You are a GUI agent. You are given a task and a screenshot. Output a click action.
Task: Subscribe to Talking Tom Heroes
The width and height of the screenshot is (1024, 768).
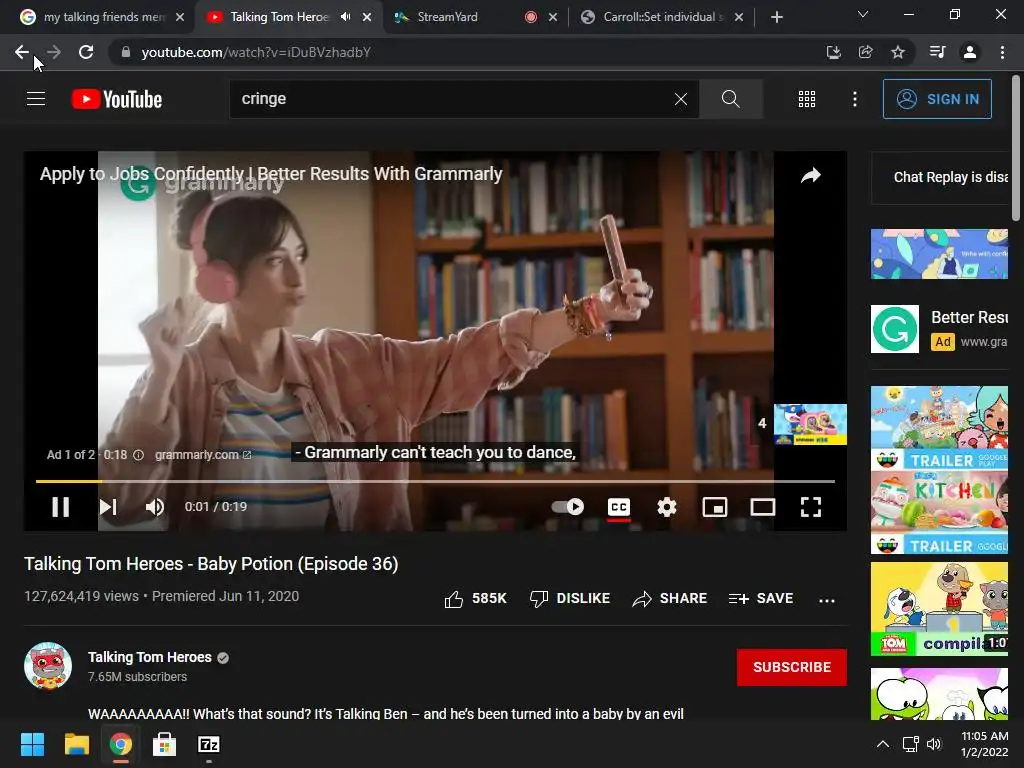(x=792, y=667)
